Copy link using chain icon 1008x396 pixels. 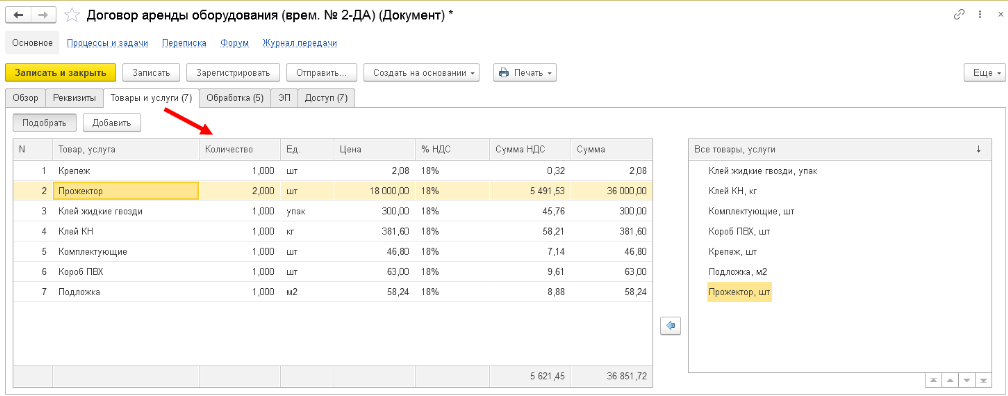(x=961, y=14)
